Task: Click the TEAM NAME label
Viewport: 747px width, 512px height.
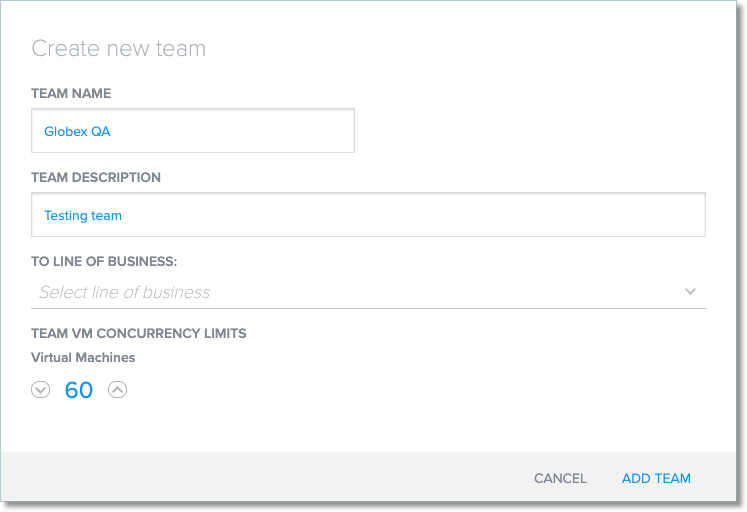Action: tap(71, 93)
